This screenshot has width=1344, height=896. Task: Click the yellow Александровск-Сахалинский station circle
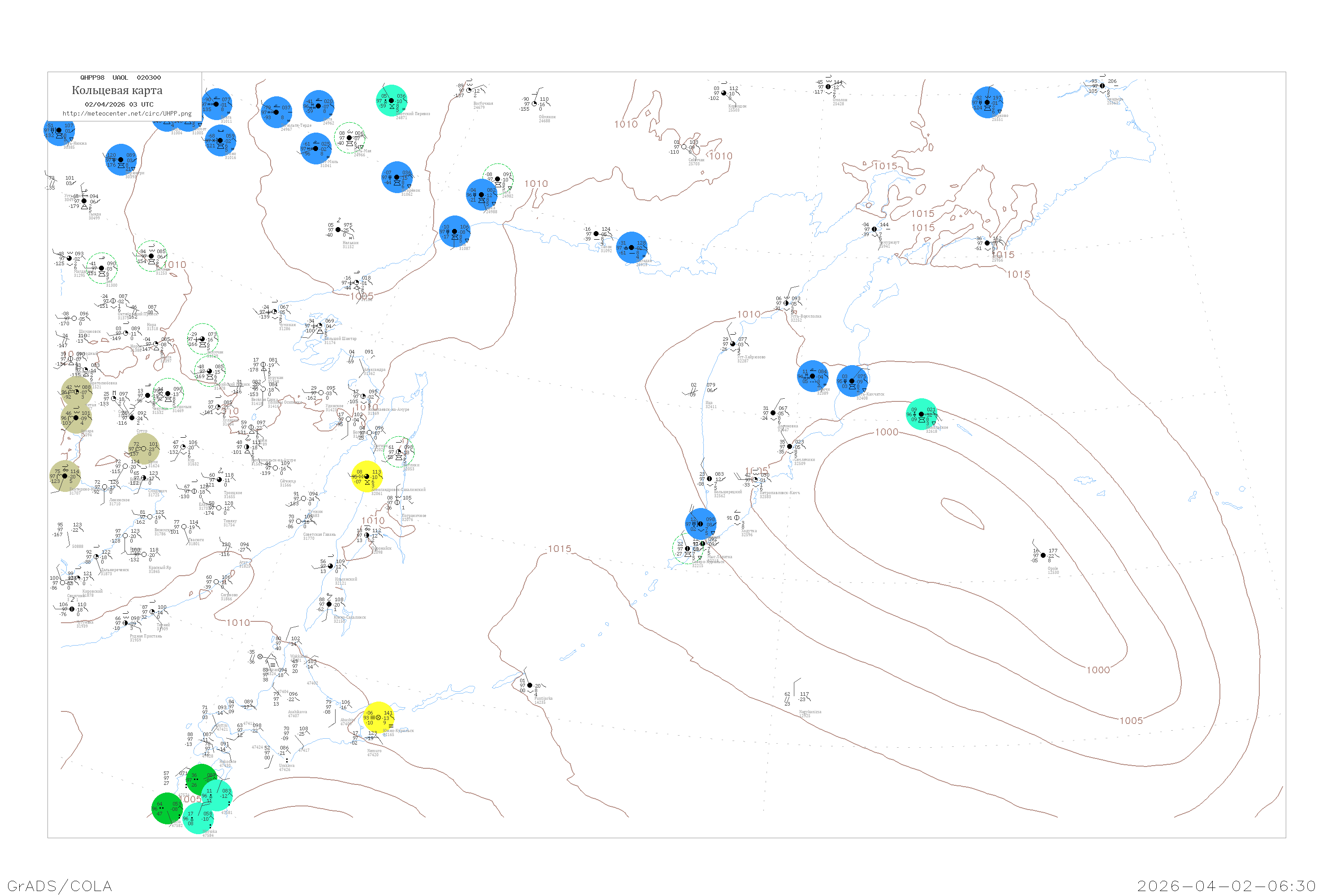point(367,477)
